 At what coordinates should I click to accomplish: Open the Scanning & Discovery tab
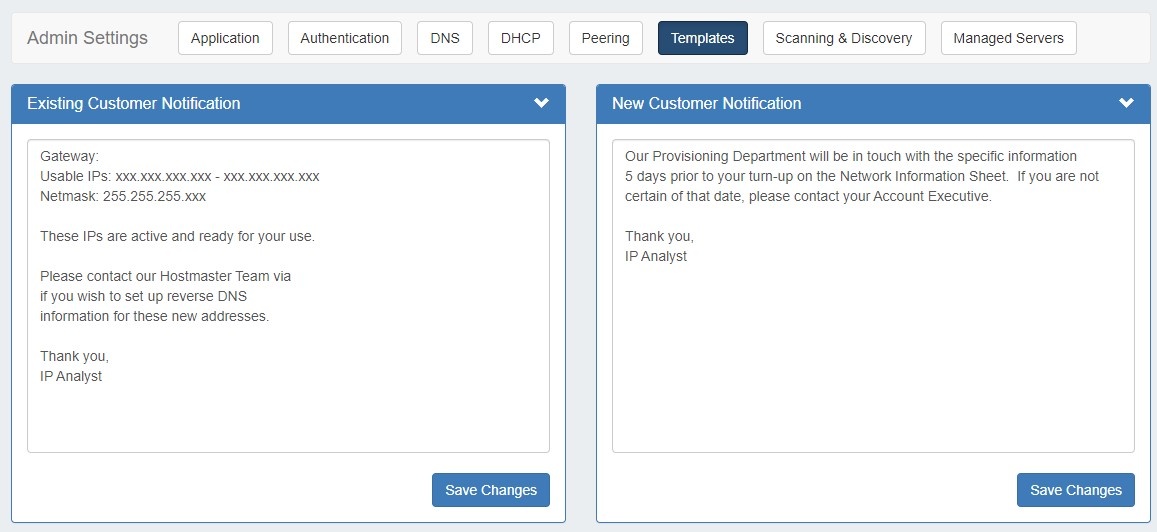(843, 38)
